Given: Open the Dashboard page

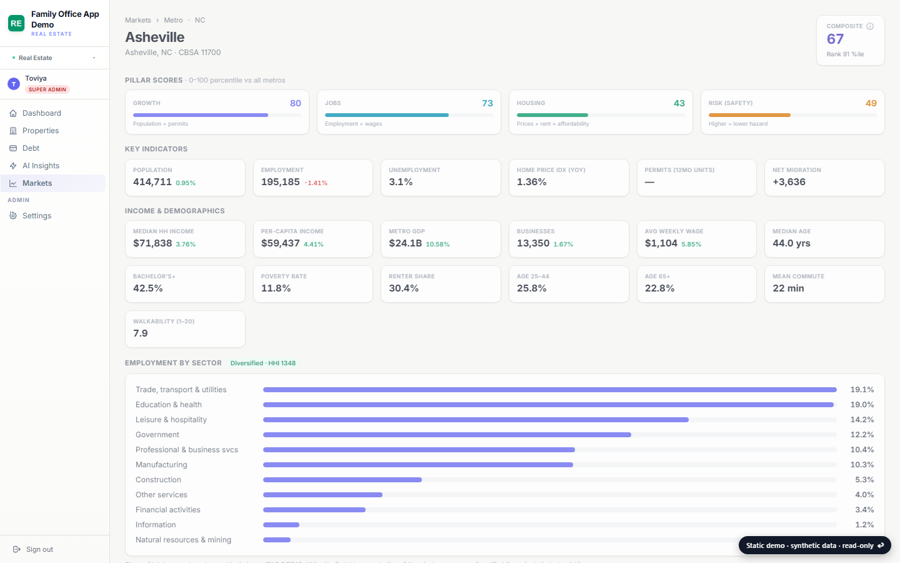Looking at the screenshot, I should click(x=55, y=113).
